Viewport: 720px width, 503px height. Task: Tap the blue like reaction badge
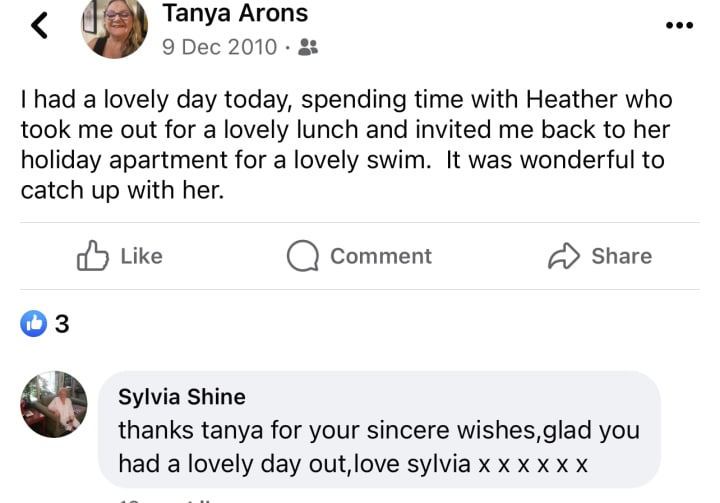[x=34, y=323]
